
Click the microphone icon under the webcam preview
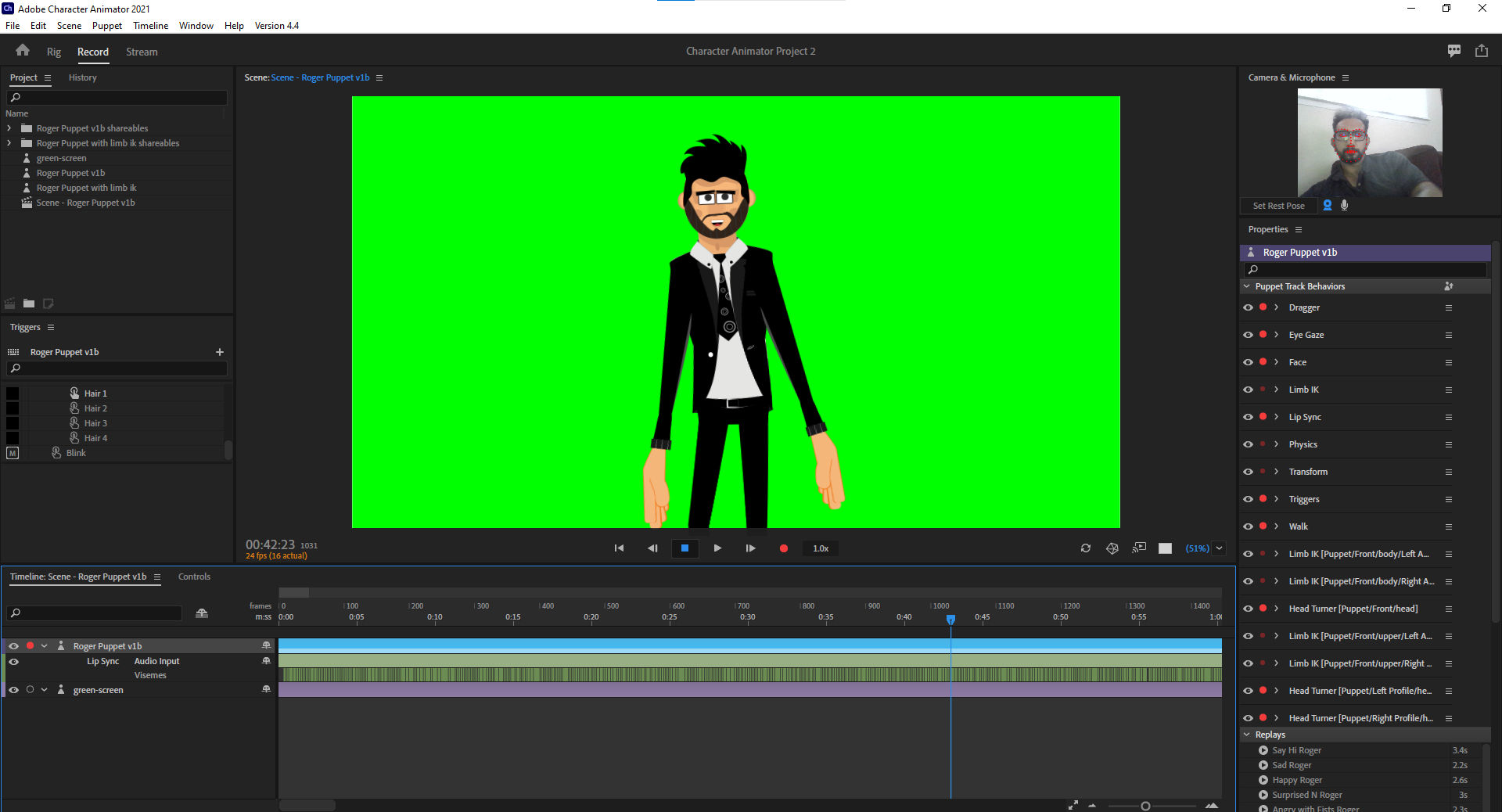pyautogui.click(x=1344, y=205)
